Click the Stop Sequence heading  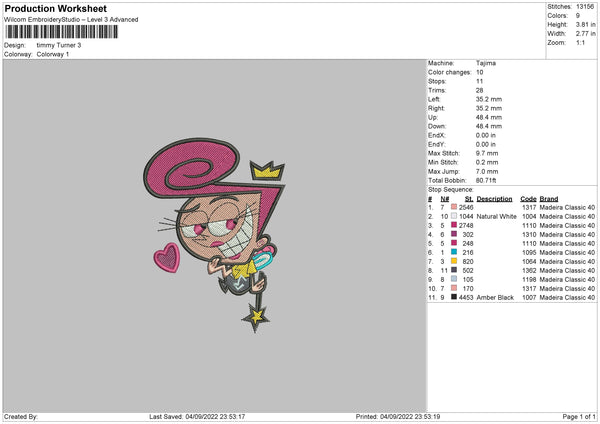[449, 187]
